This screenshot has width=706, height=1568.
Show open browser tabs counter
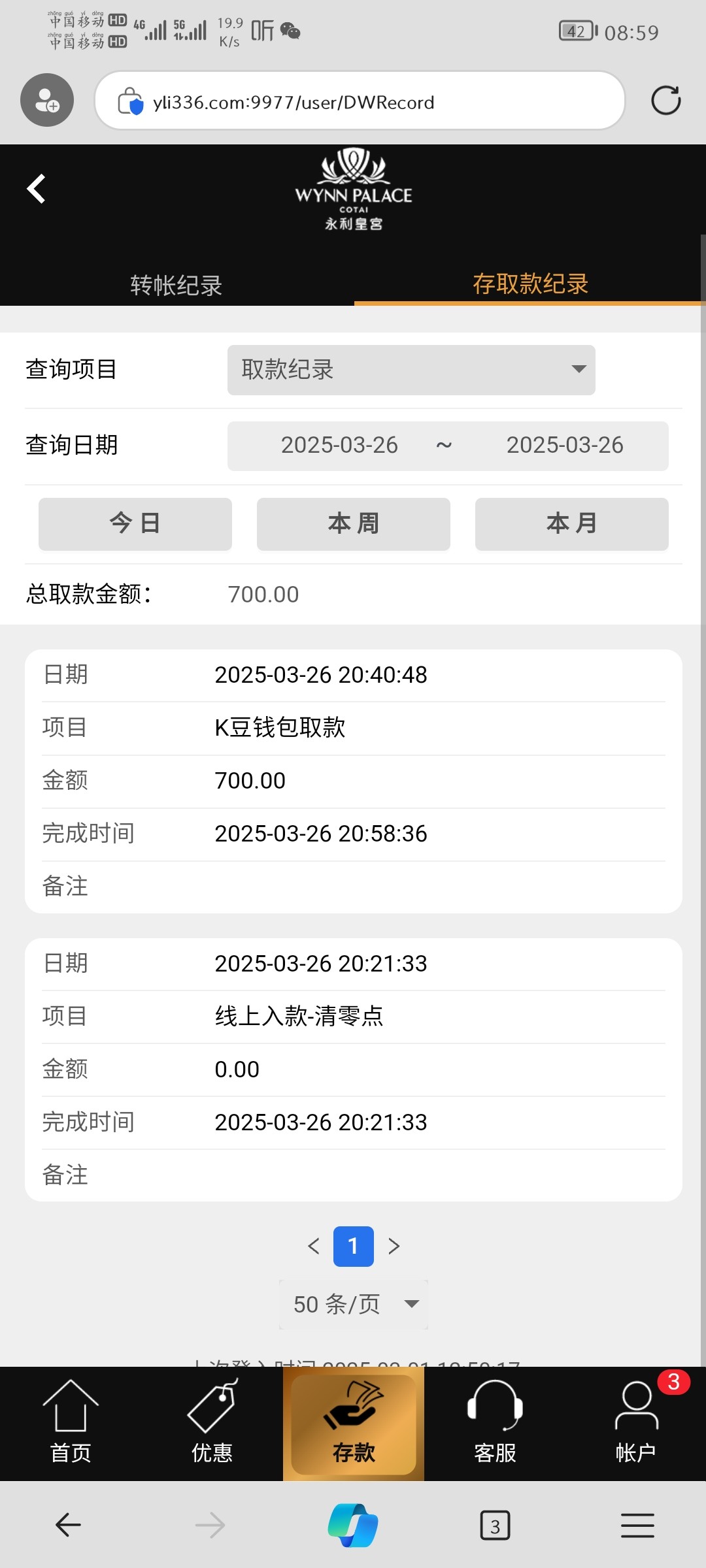click(x=495, y=1526)
